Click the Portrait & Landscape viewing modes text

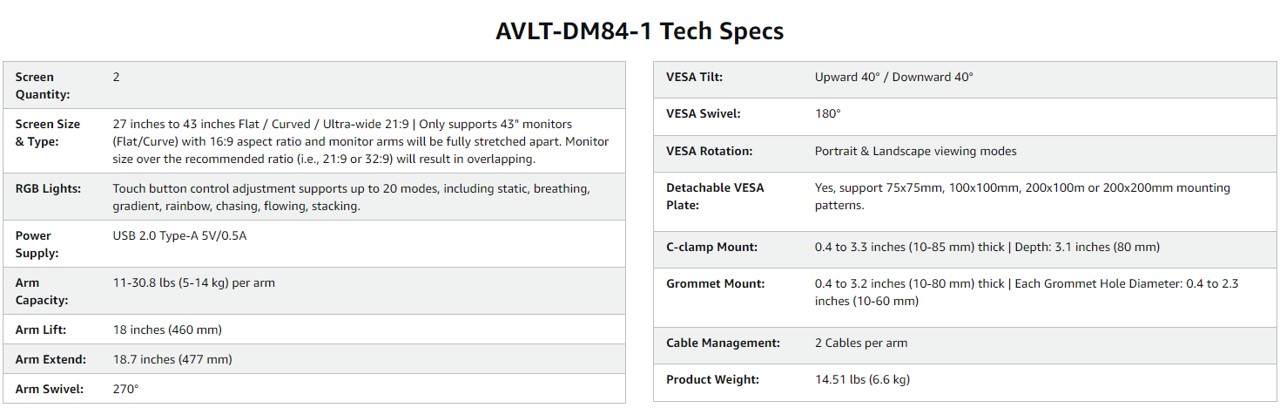[x=916, y=151]
